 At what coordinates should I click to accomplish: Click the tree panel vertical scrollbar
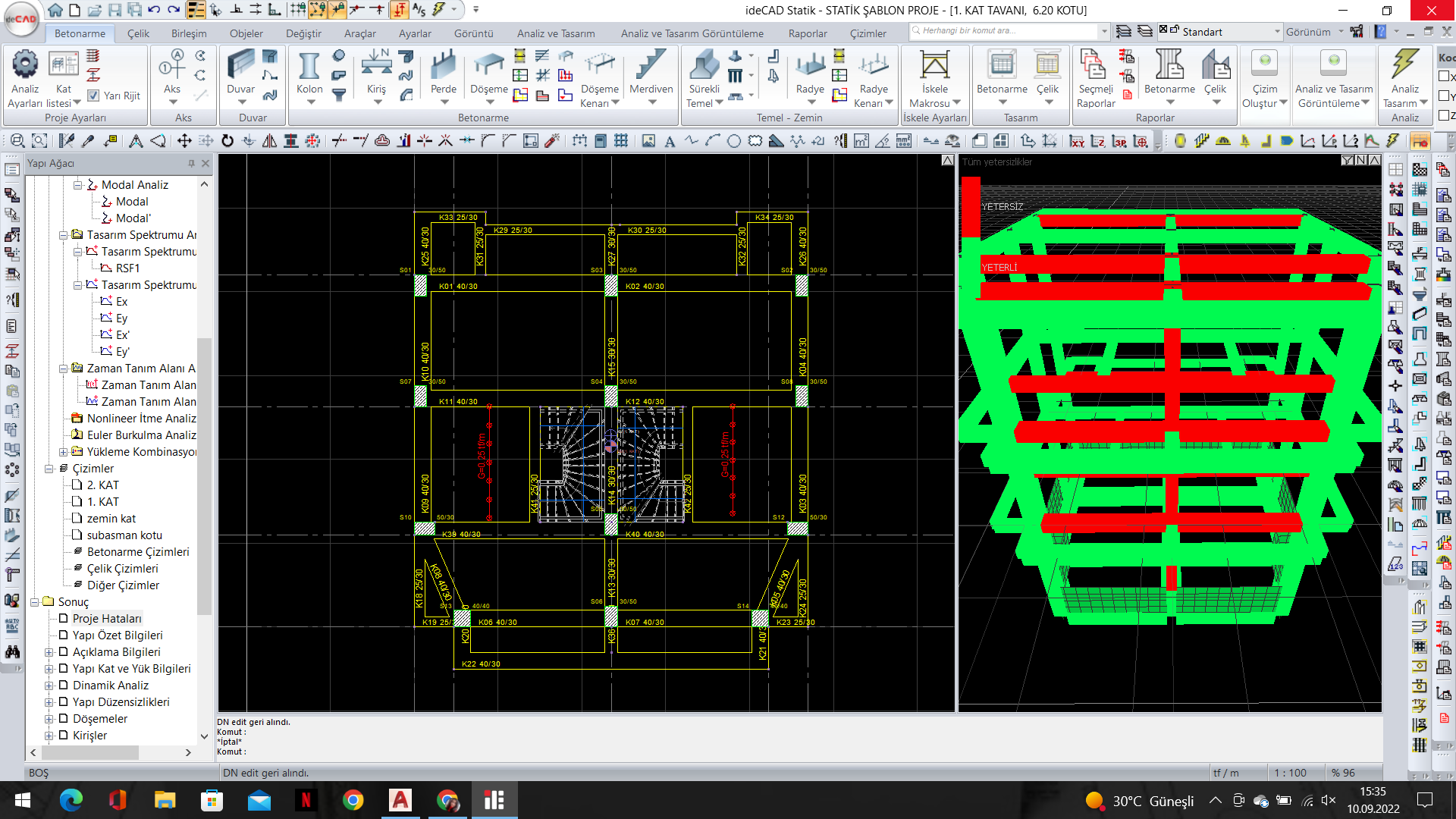pyautogui.click(x=204, y=476)
